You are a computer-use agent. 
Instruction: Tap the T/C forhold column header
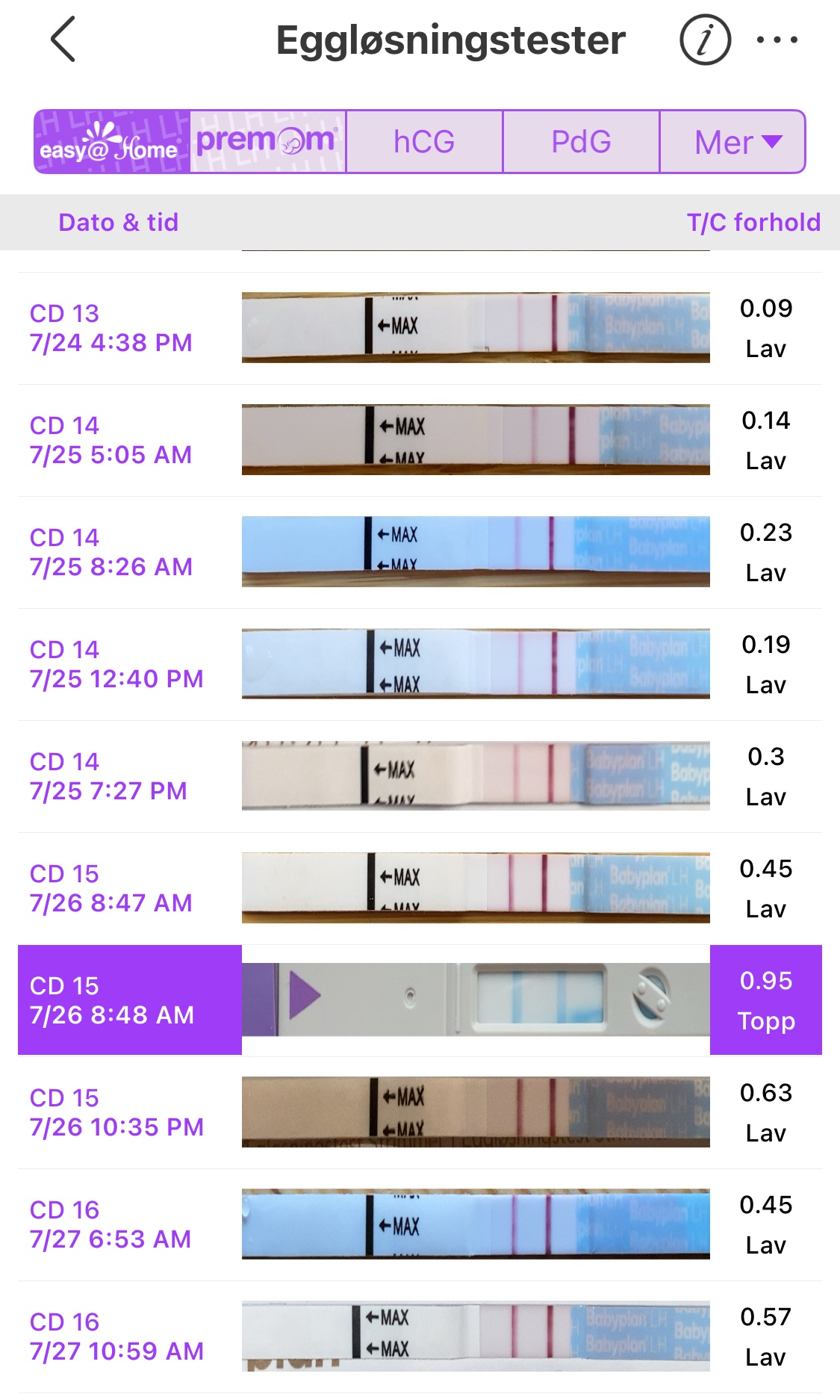[x=753, y=223]
